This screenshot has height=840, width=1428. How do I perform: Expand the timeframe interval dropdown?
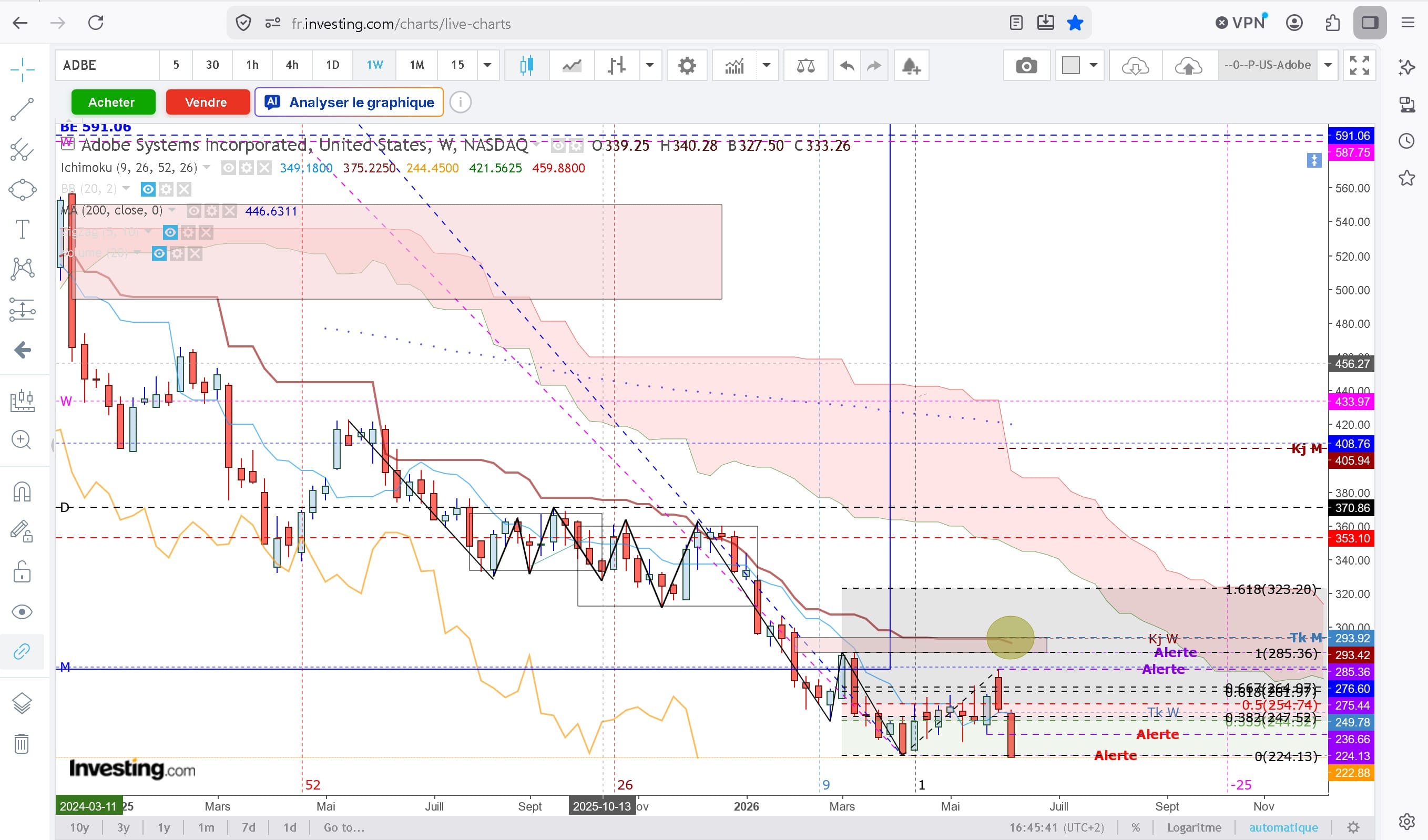[487, 65]
